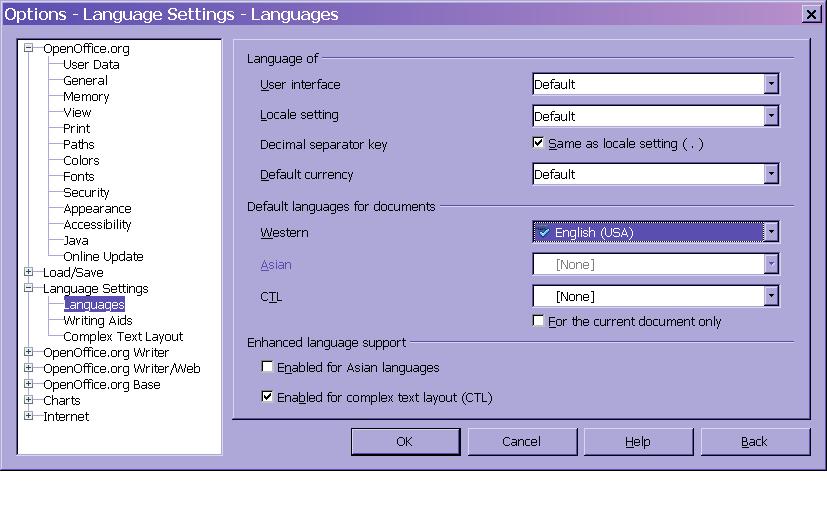
Task: Expand the Load/Save tree node
Action: (x=29, y=272)
